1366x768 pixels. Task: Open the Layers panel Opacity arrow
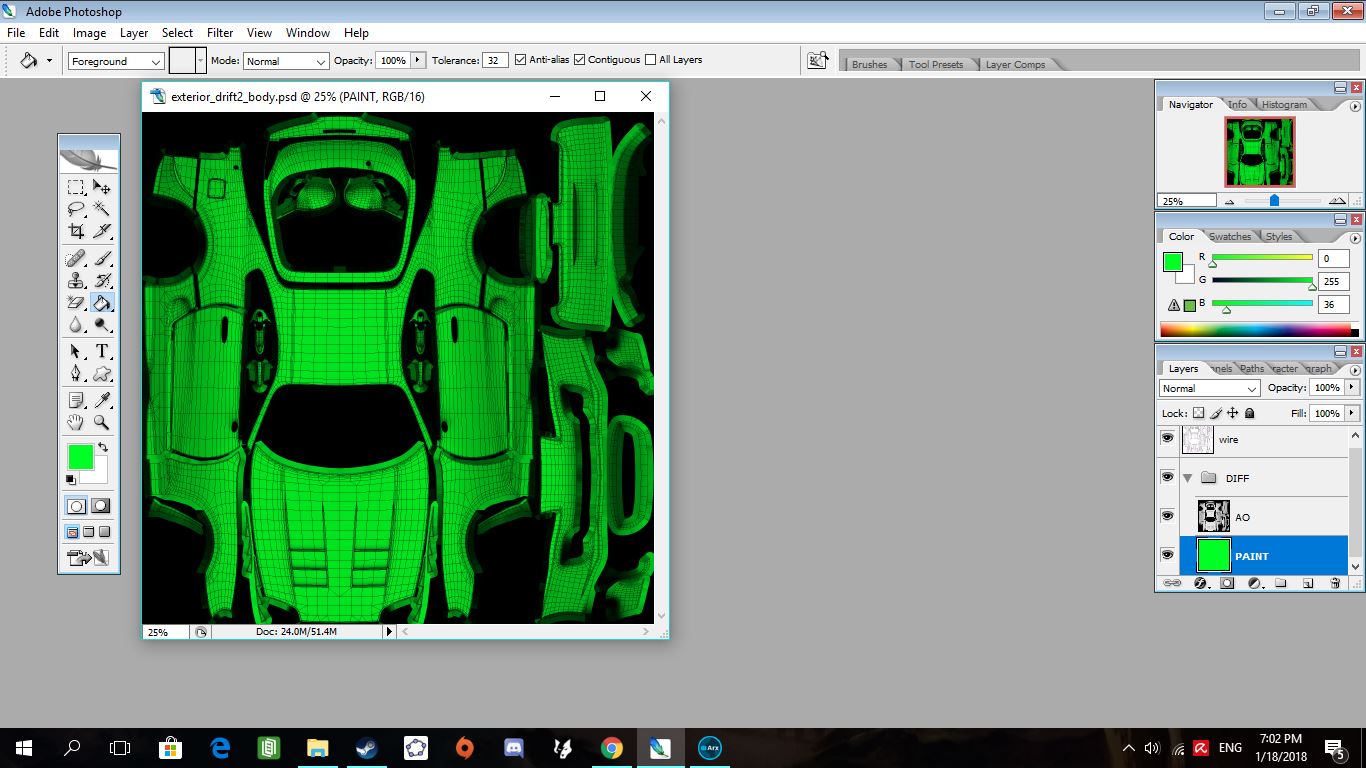(1352, 388)
